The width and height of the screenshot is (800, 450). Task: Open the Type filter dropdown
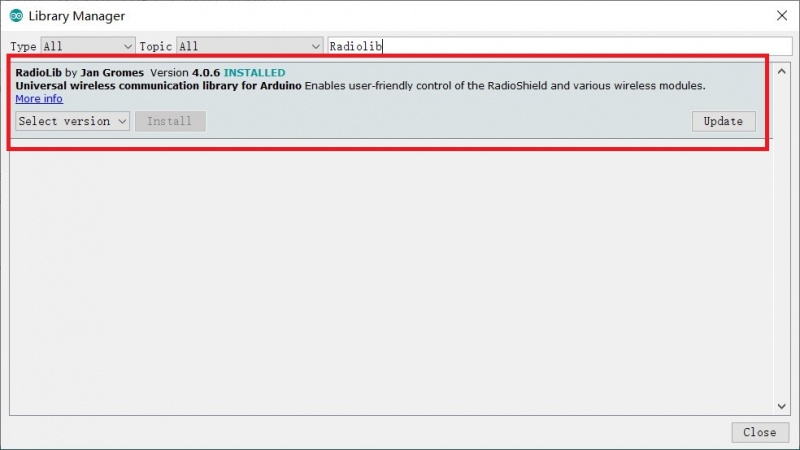pyautogui.click(x=88, y=46)
